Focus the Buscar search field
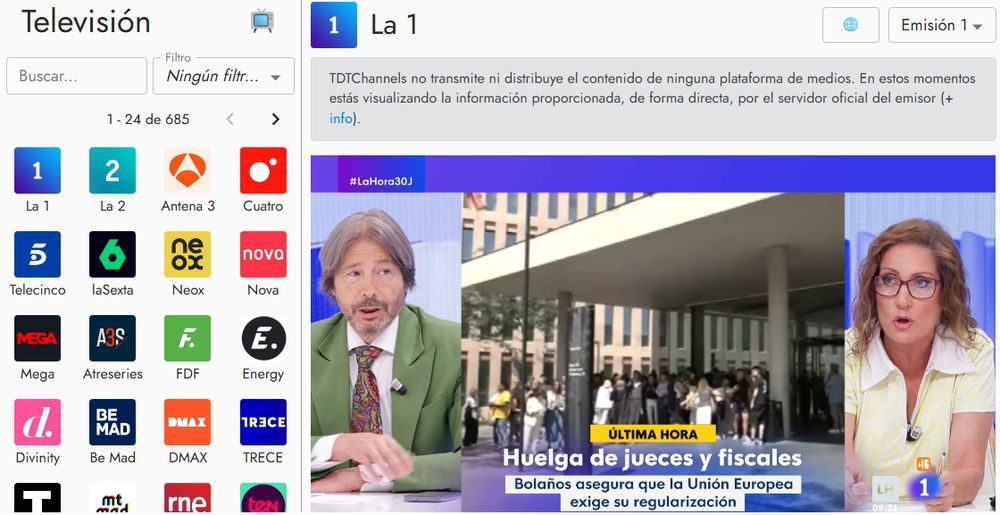The width and height of the screenshot is (1000, 515). (77, 76)
